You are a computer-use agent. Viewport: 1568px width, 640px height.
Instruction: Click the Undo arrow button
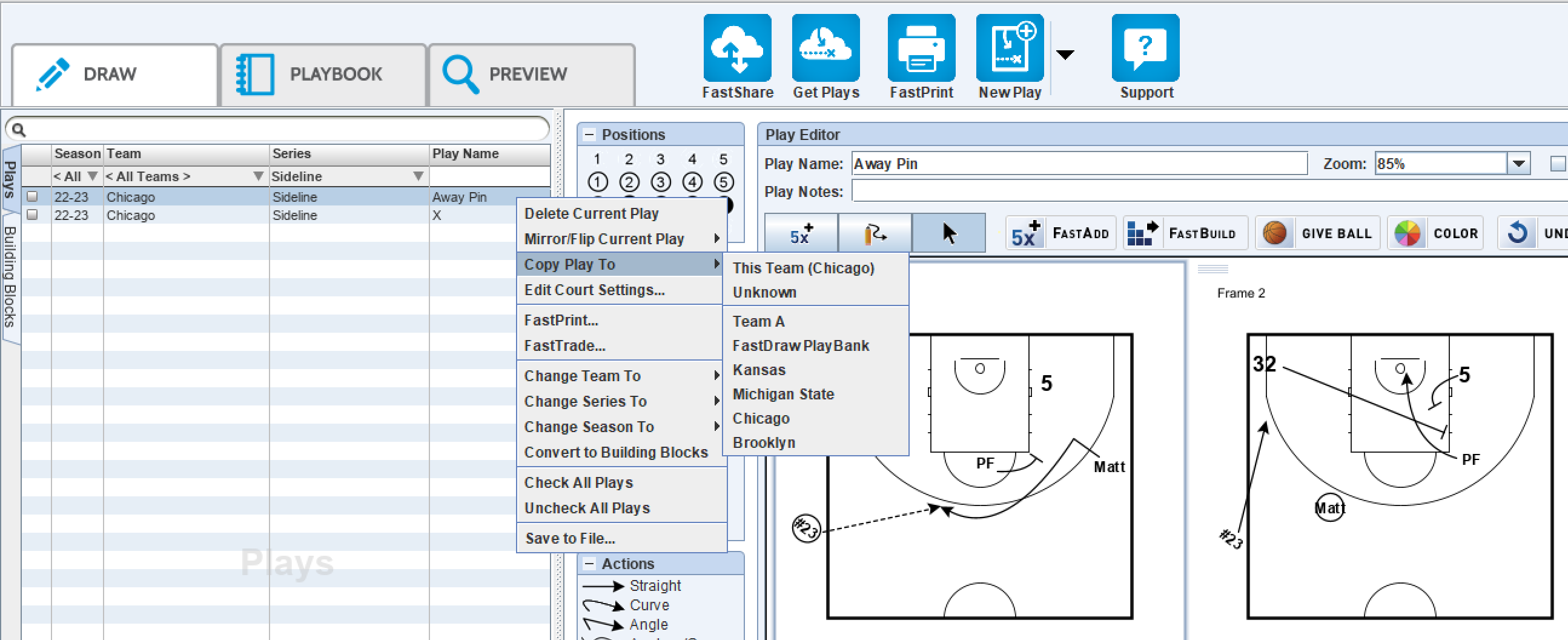point(1533,233)
